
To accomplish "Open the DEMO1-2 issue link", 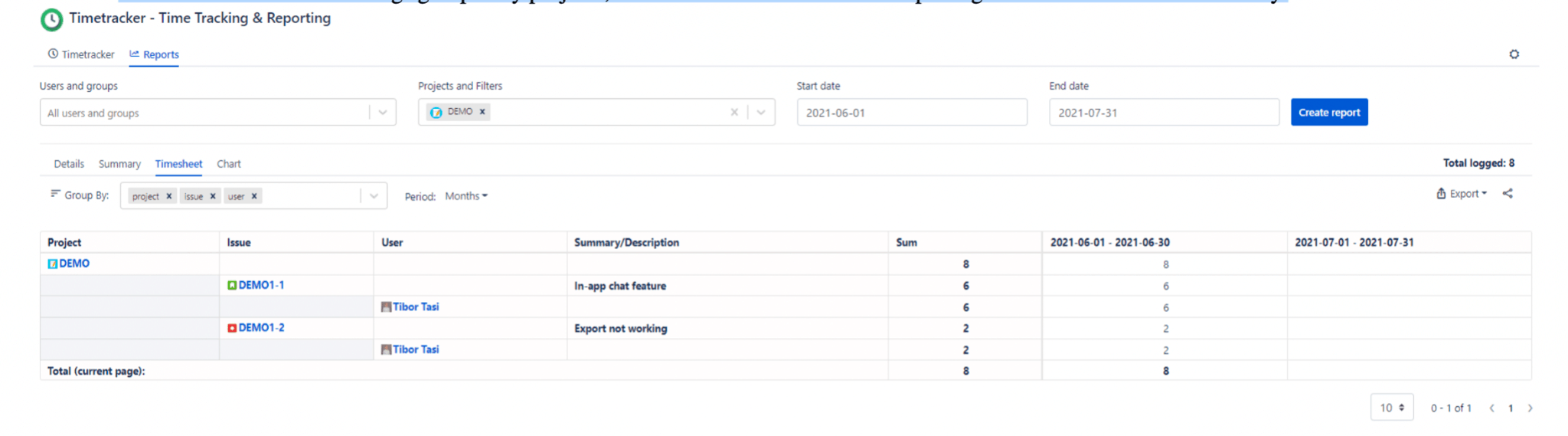I will pyautogui.click(x=261, y=328).
